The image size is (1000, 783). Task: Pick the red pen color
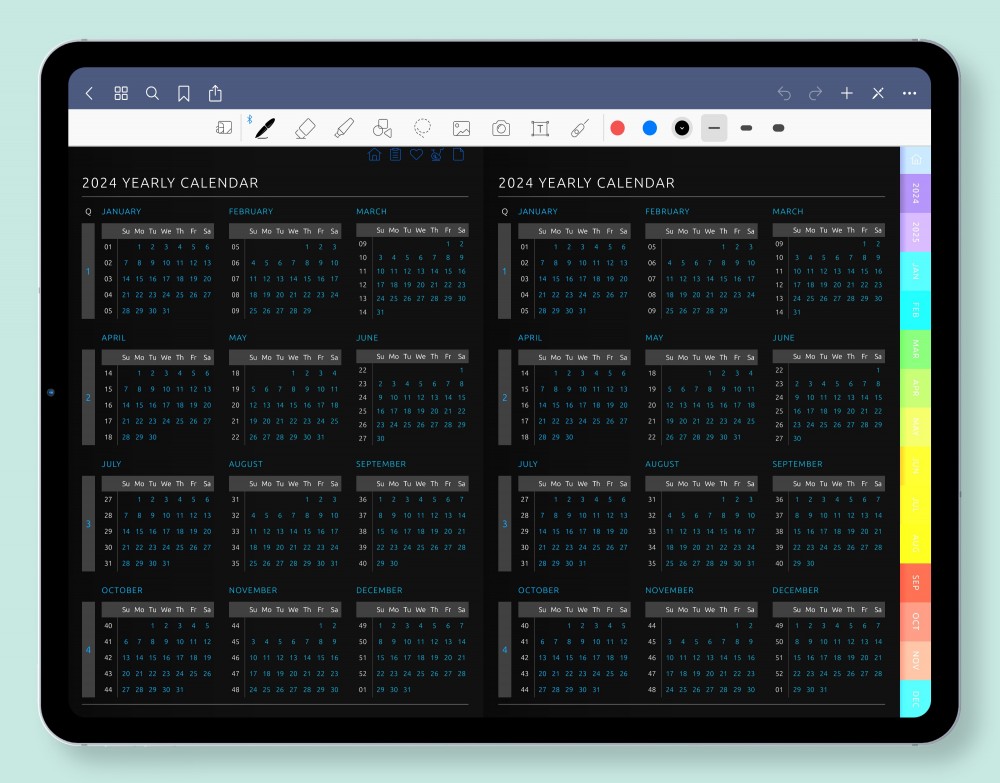(x=617, y=128)
